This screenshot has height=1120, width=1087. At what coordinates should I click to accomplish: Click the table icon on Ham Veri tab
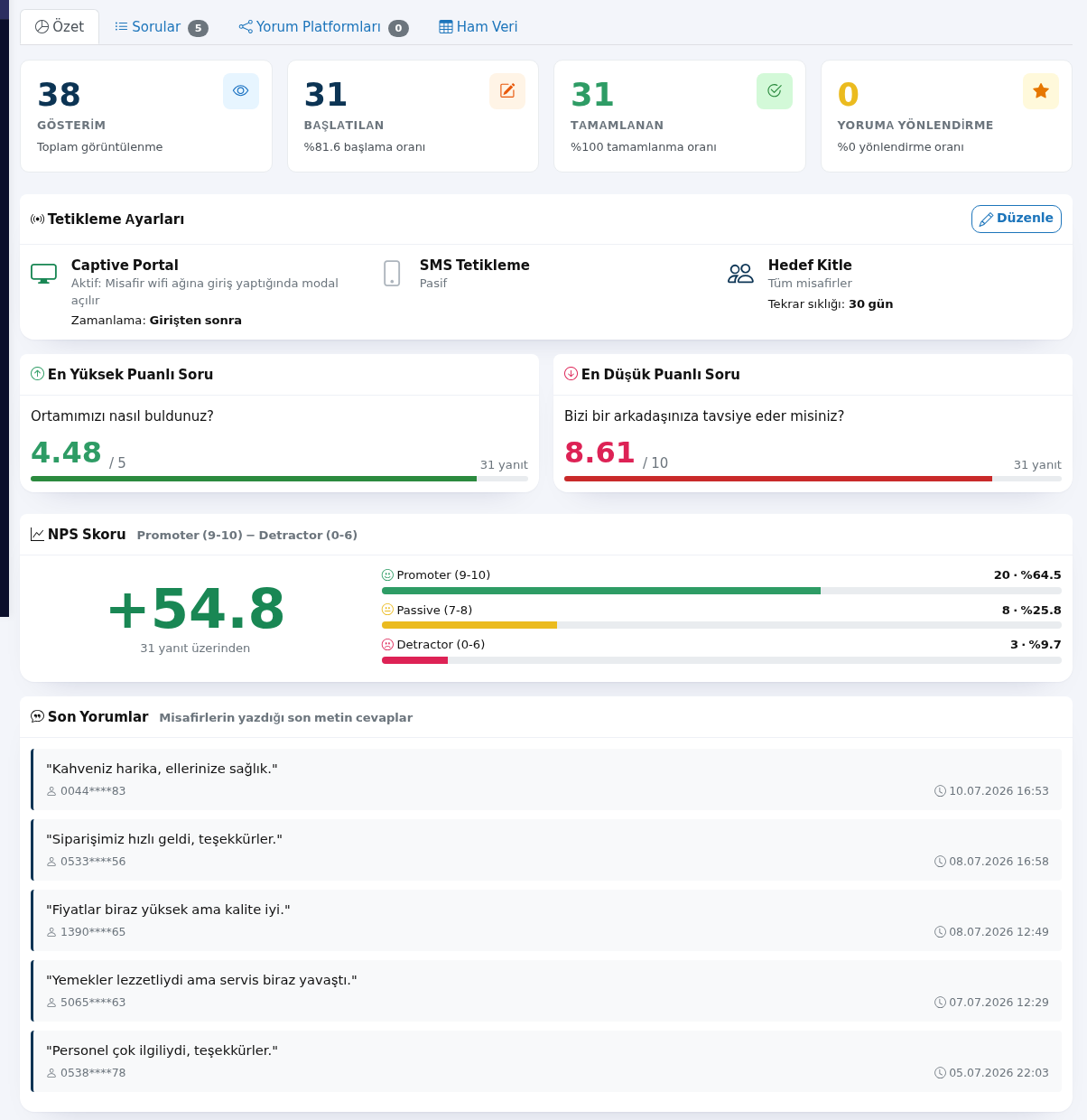click(x=446, y=27)
